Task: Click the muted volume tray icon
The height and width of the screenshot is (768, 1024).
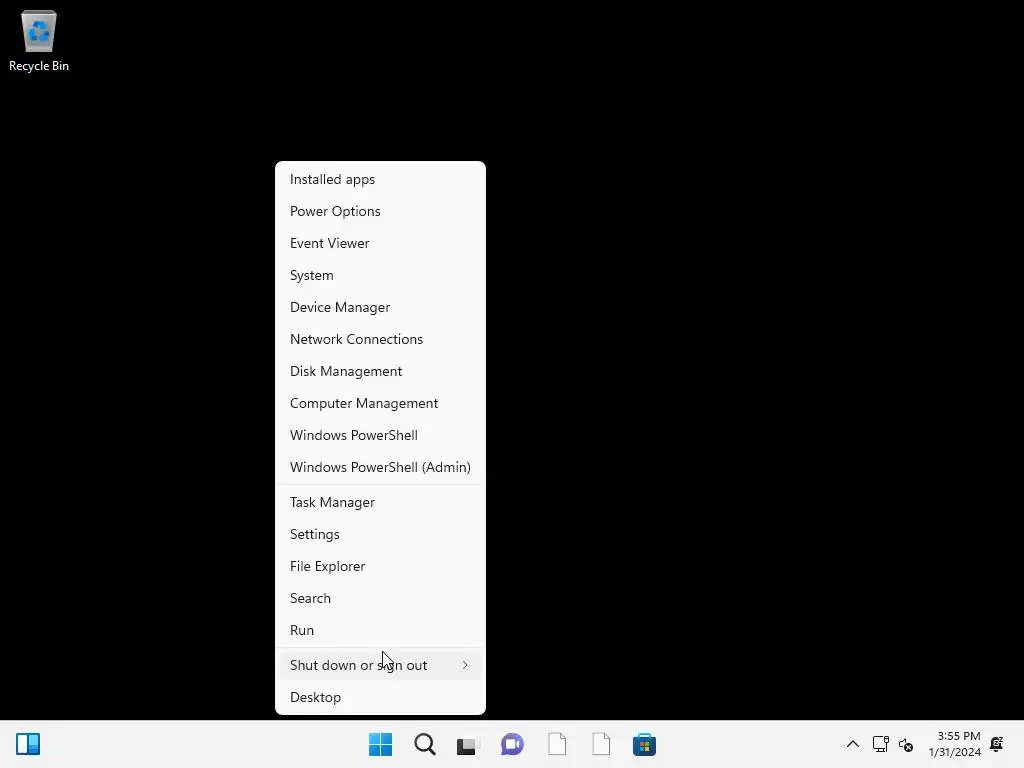Action: pos(906,744)
